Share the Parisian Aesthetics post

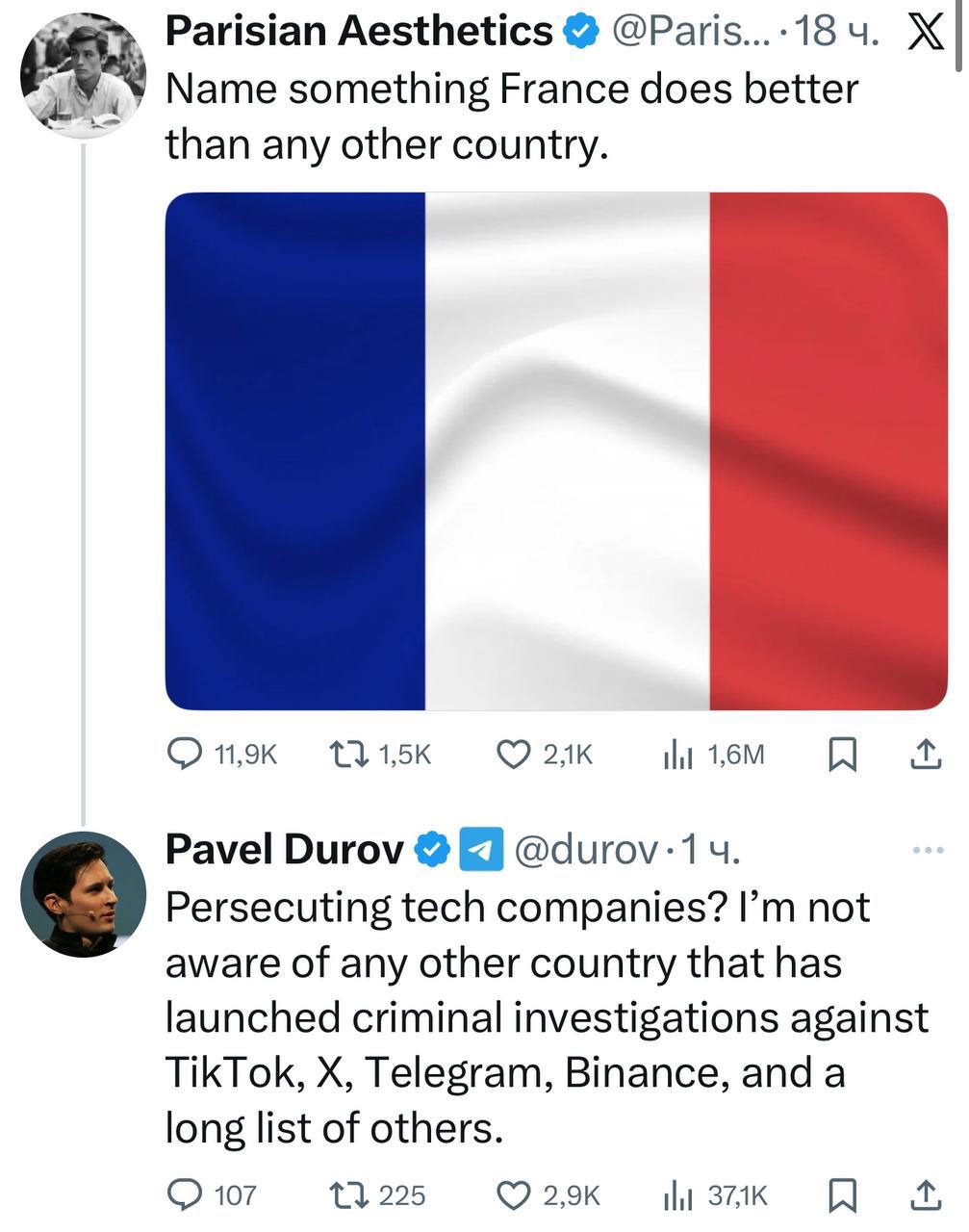[x=925, y=754]
